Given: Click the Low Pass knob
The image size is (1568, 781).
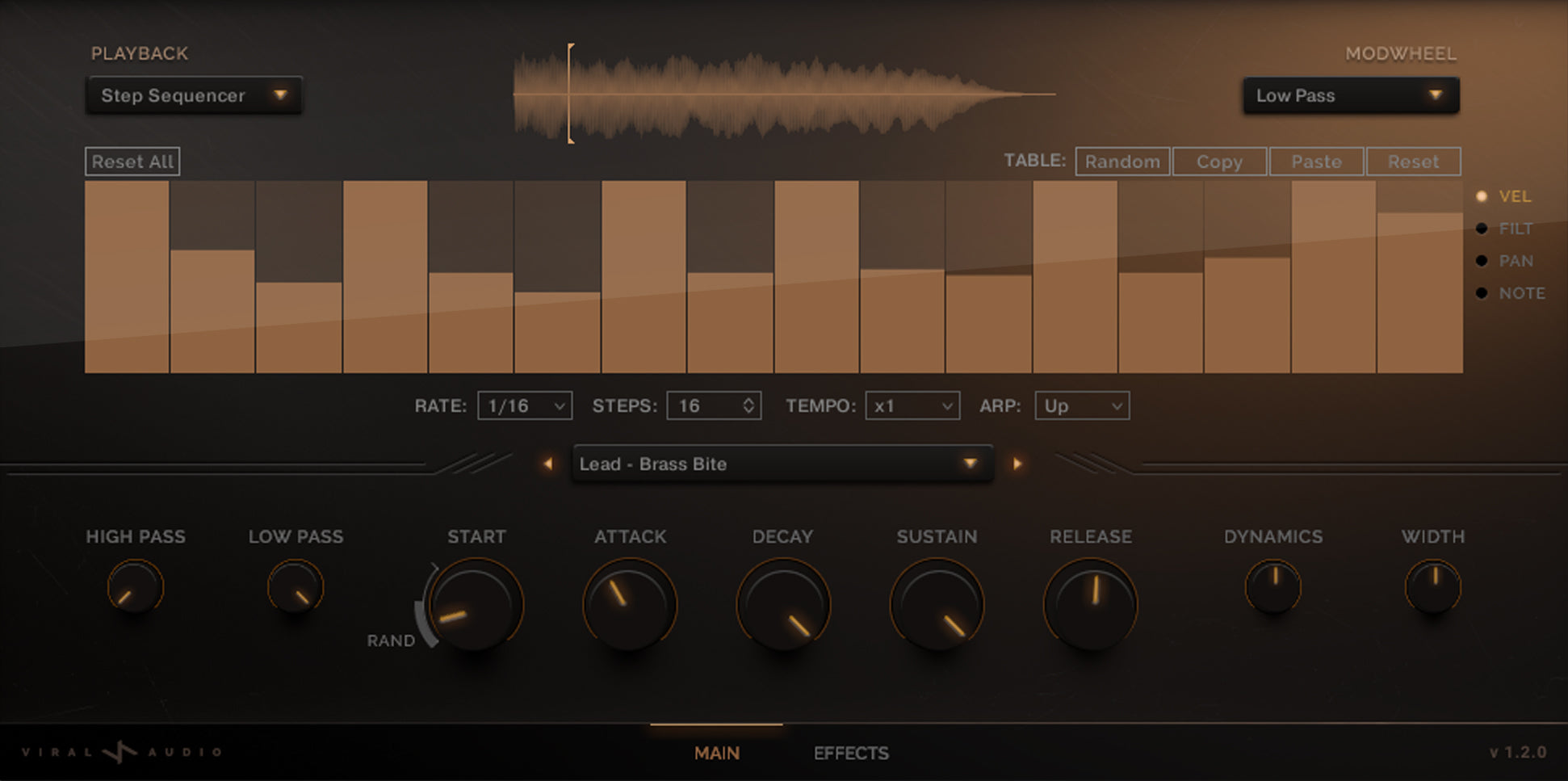Looking at the screenshot, I should click(296, 587).
